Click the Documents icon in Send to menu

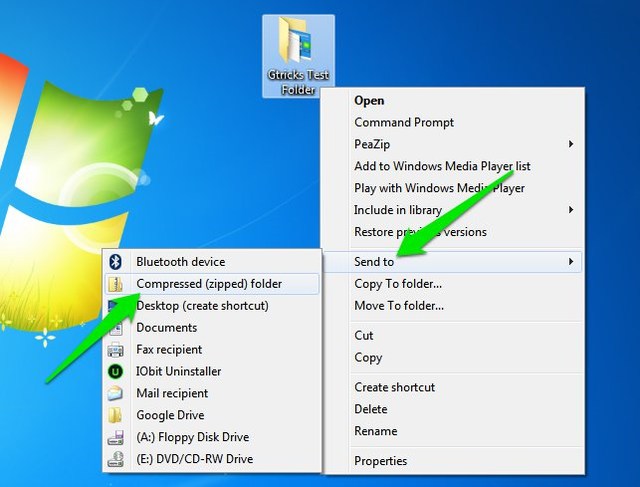click(116, 328)
